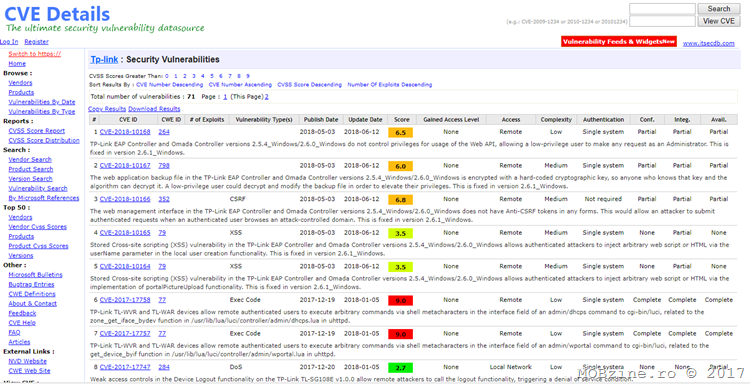The height and width of the screenshot is (384, 750).
Task: Open Product Search
Action: pos(31,169)
